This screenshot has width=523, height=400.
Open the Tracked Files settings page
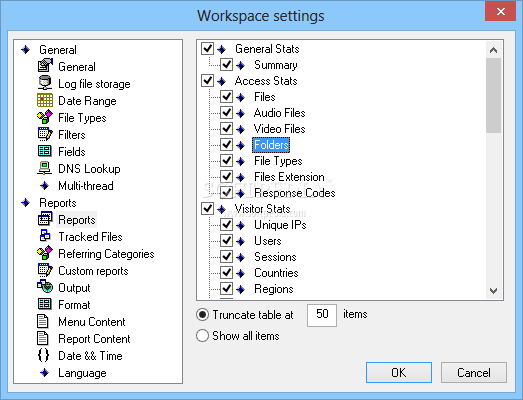(90, 237)
